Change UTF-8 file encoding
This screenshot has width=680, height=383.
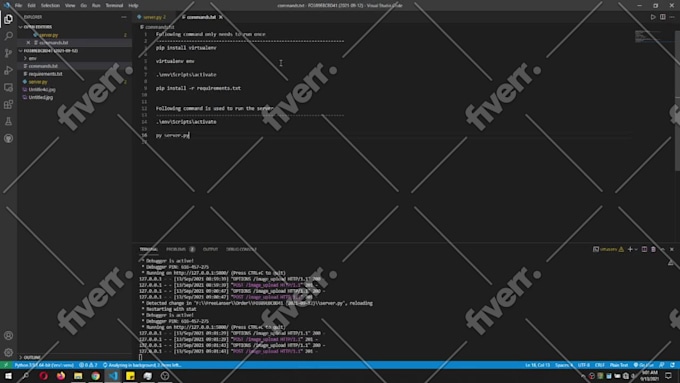pos(584,365)
